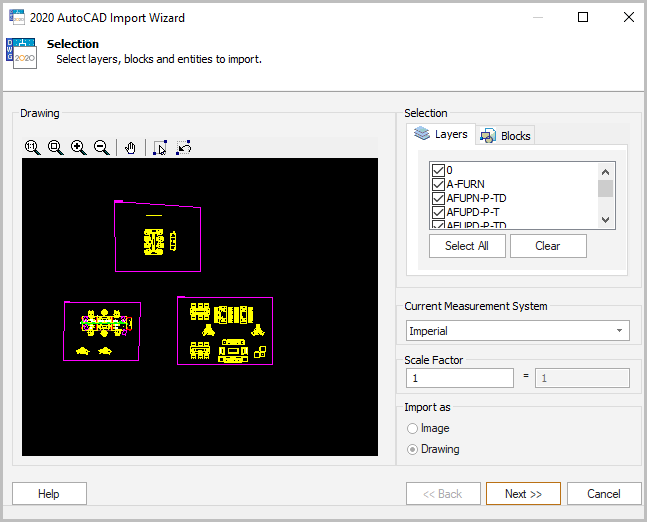Viewport: 647px width, 522px height.
Task: Choose the Image import radio button
Action: coord(412,428)
